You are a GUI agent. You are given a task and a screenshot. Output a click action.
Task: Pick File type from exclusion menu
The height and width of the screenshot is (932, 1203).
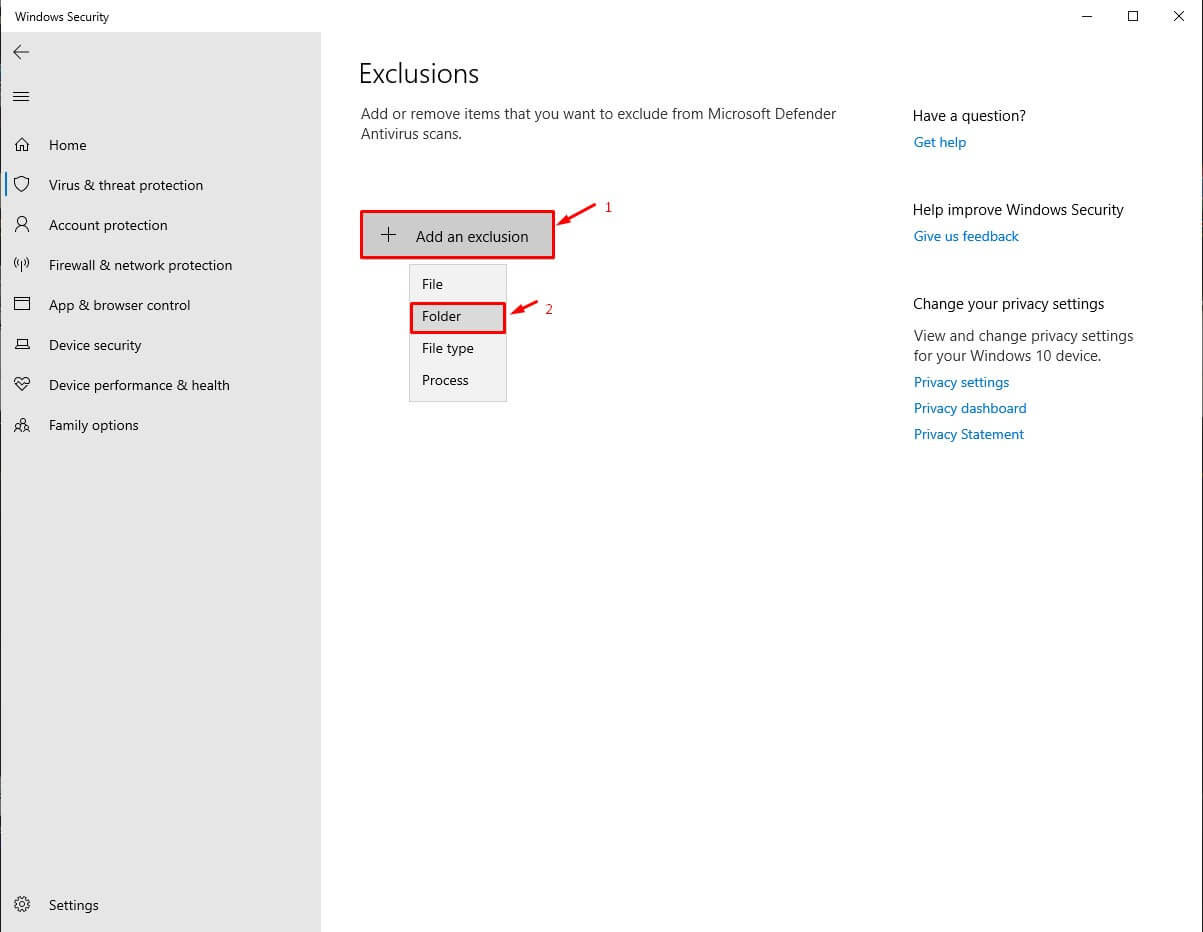coord(447,348)
